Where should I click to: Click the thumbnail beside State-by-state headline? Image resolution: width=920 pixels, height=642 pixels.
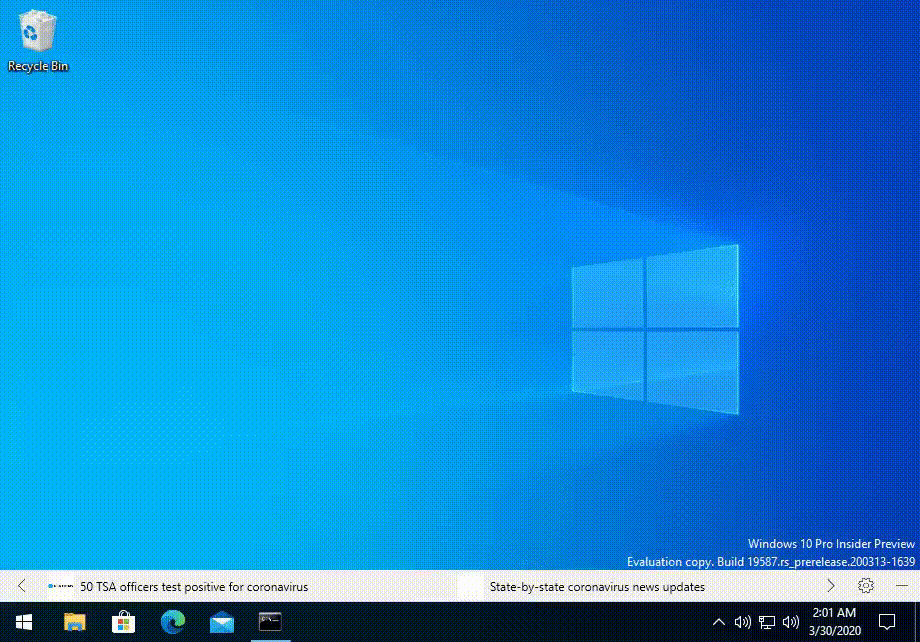pyautogui.click(x=471, y=586)
